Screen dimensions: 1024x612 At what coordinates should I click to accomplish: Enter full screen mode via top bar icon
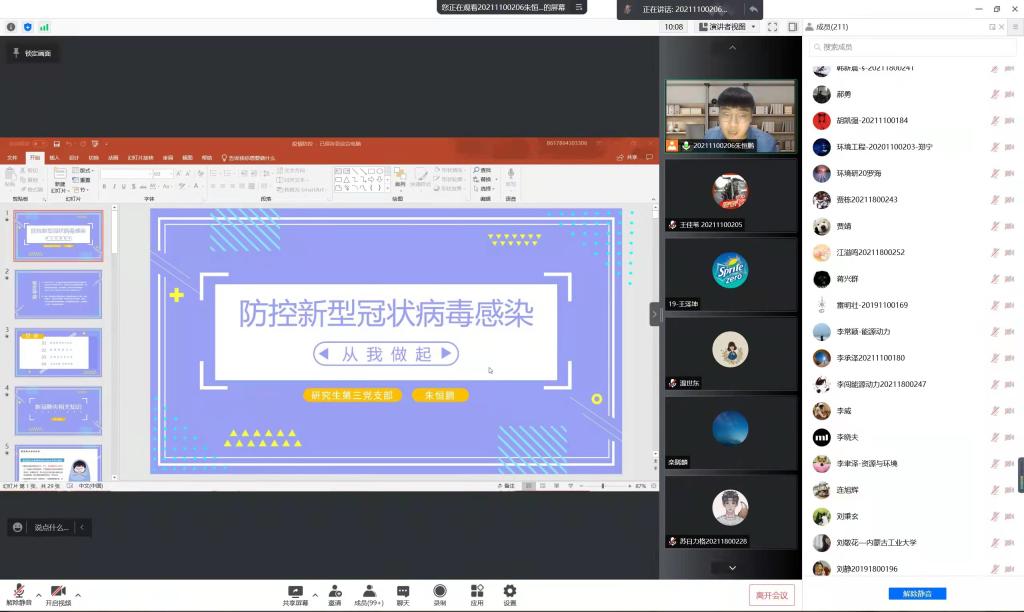[772, 27]
